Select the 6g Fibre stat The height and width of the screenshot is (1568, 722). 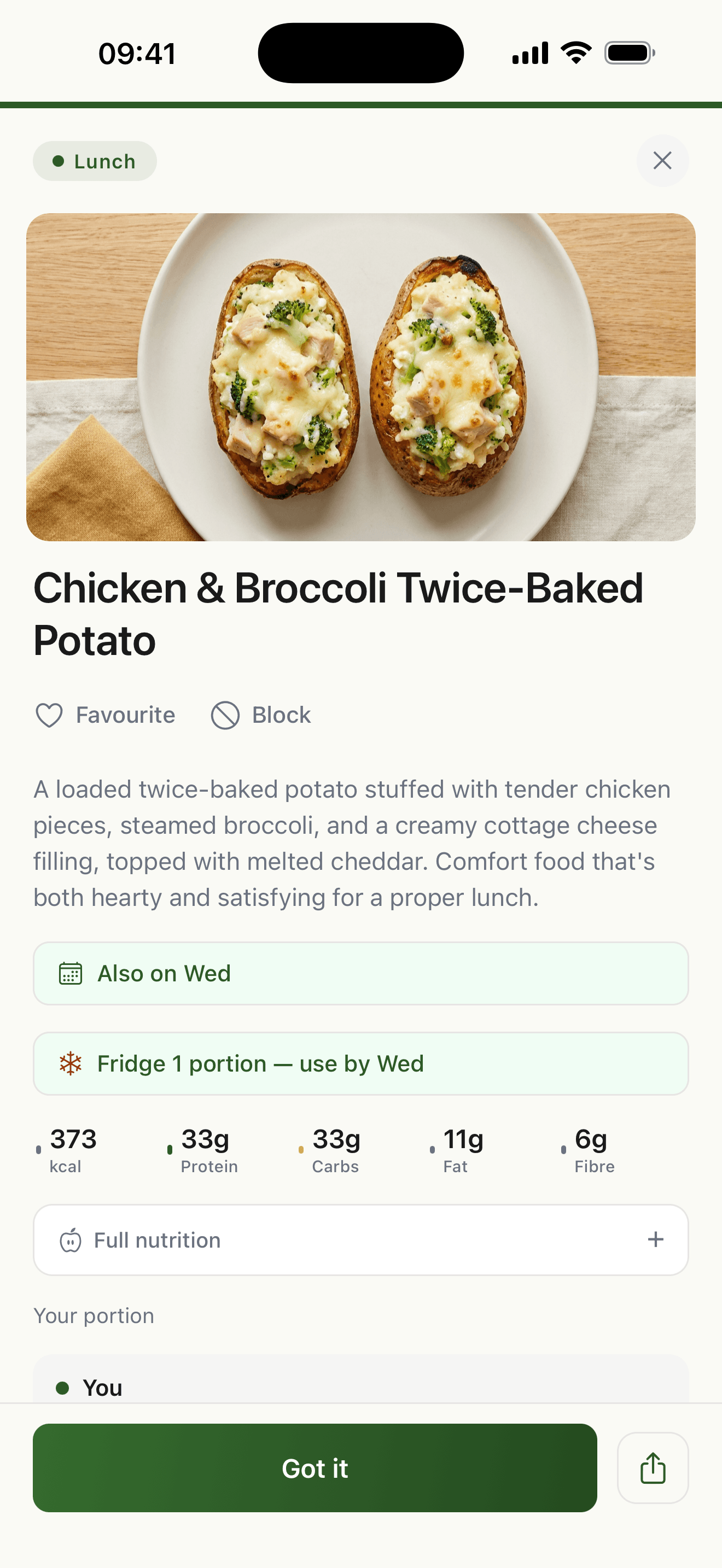click(x=588, y=1150)
